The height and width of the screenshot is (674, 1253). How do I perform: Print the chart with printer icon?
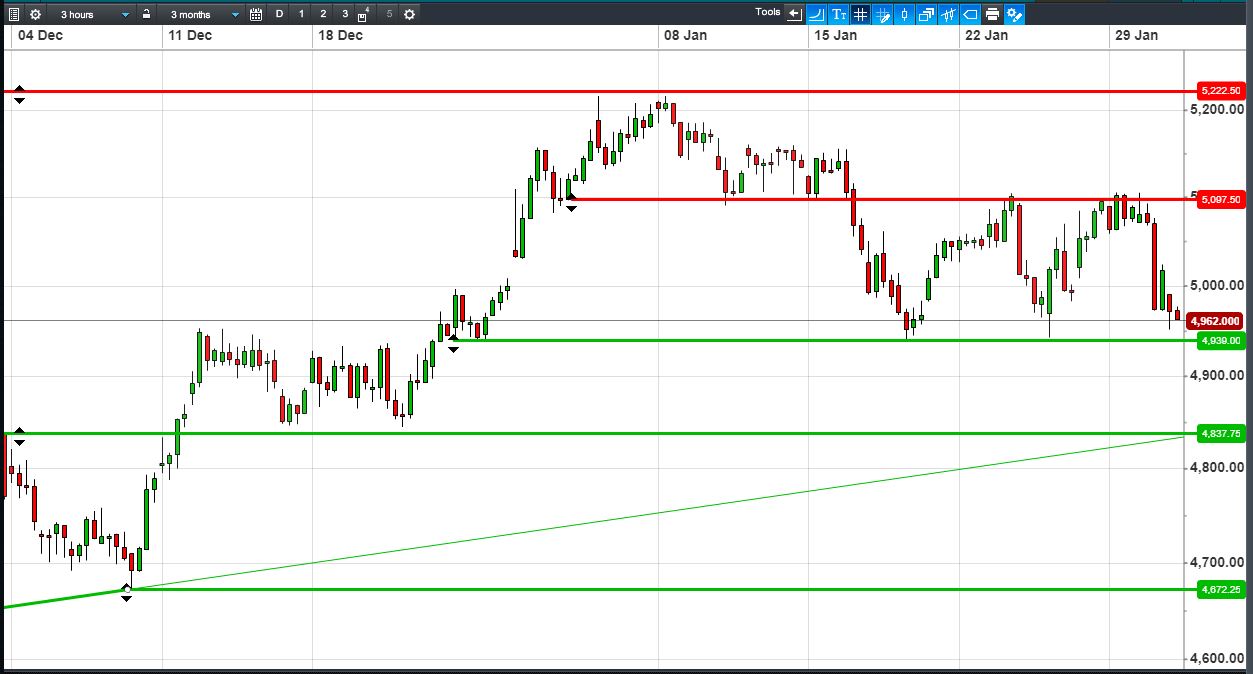point(992,14)
